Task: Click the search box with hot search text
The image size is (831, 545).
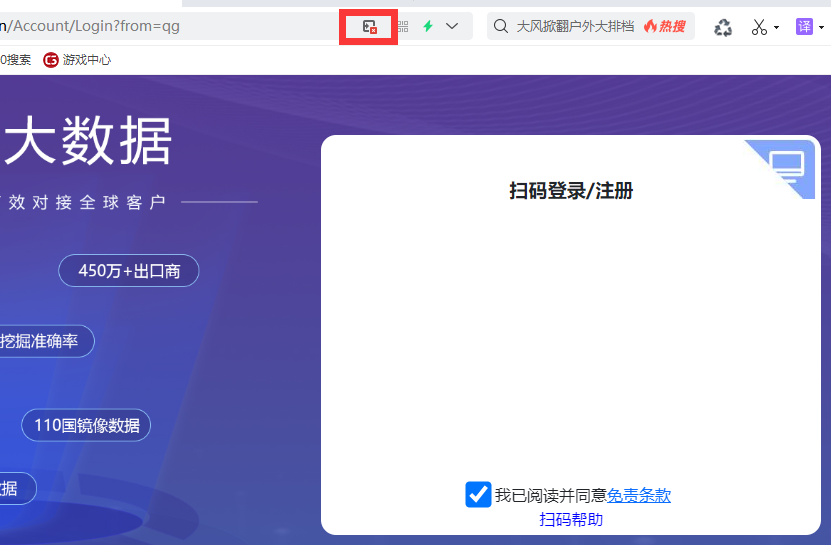Action: pos(590,26)
